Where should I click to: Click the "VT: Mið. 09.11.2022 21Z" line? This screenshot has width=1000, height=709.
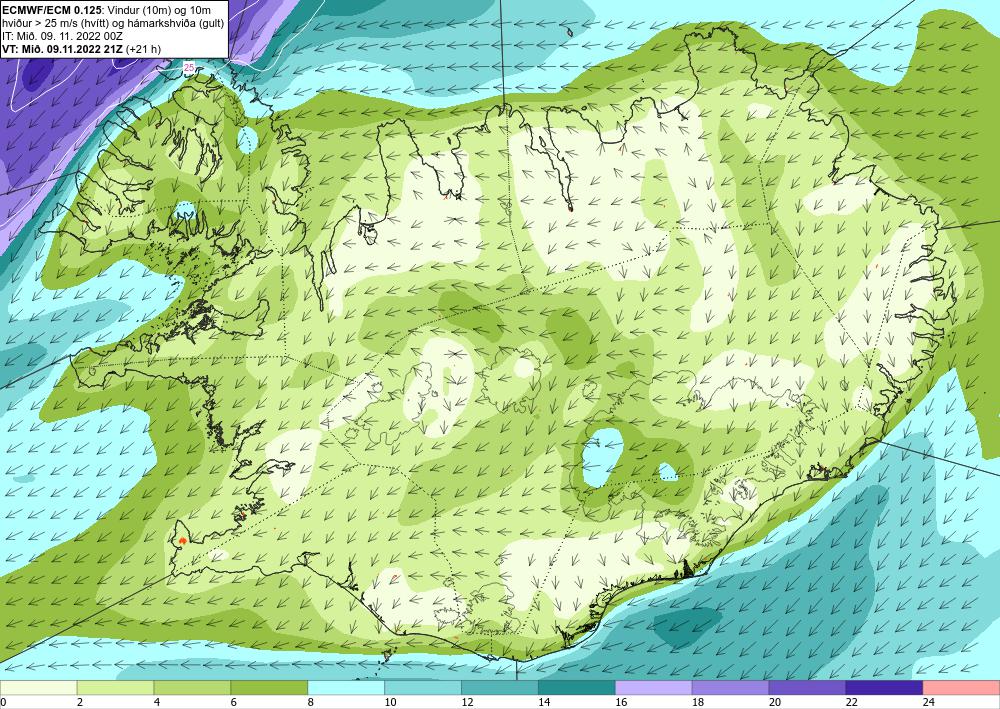coord(63,49)
